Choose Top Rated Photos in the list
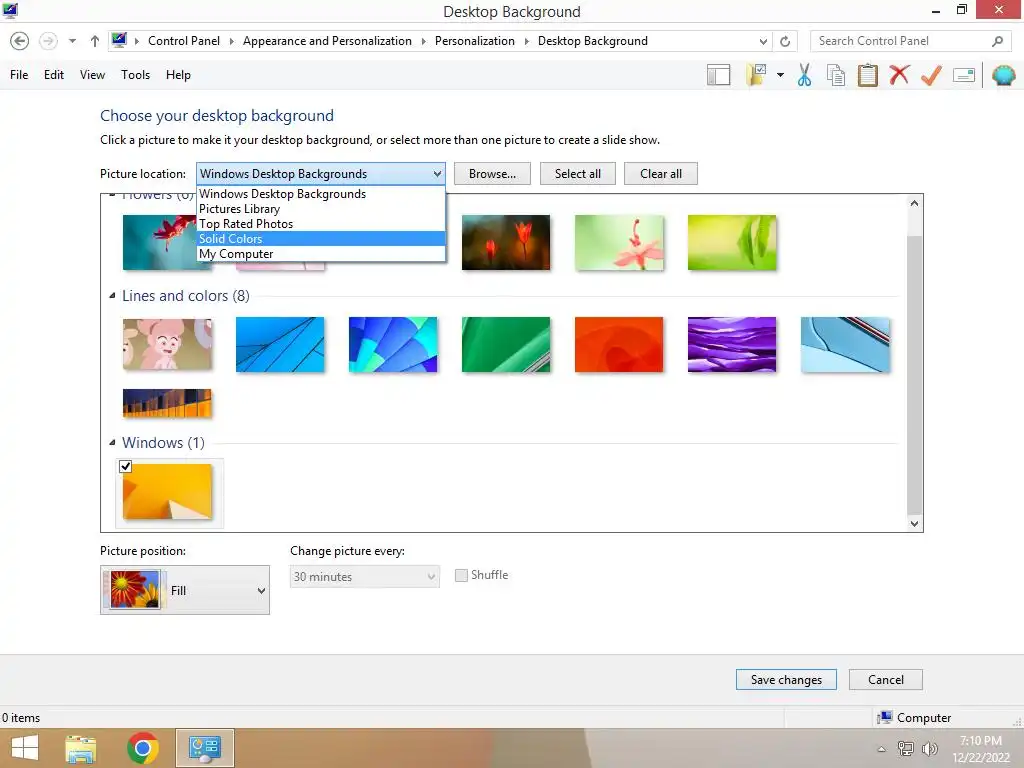 click(x=321, y=224)
